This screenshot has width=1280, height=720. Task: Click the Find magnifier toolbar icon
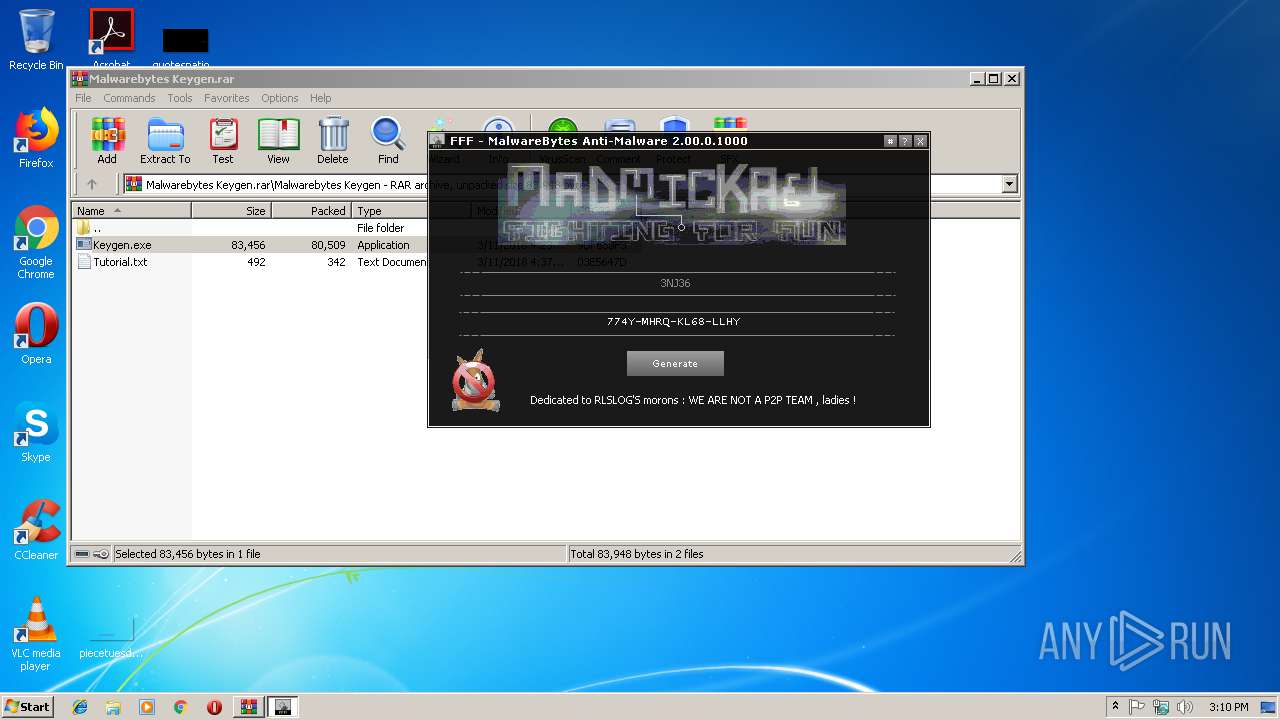388,141
